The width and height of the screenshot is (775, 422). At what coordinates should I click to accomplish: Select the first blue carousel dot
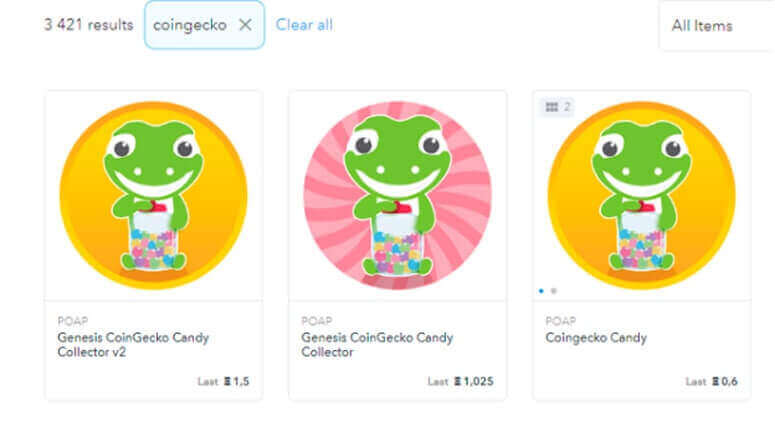542,291
